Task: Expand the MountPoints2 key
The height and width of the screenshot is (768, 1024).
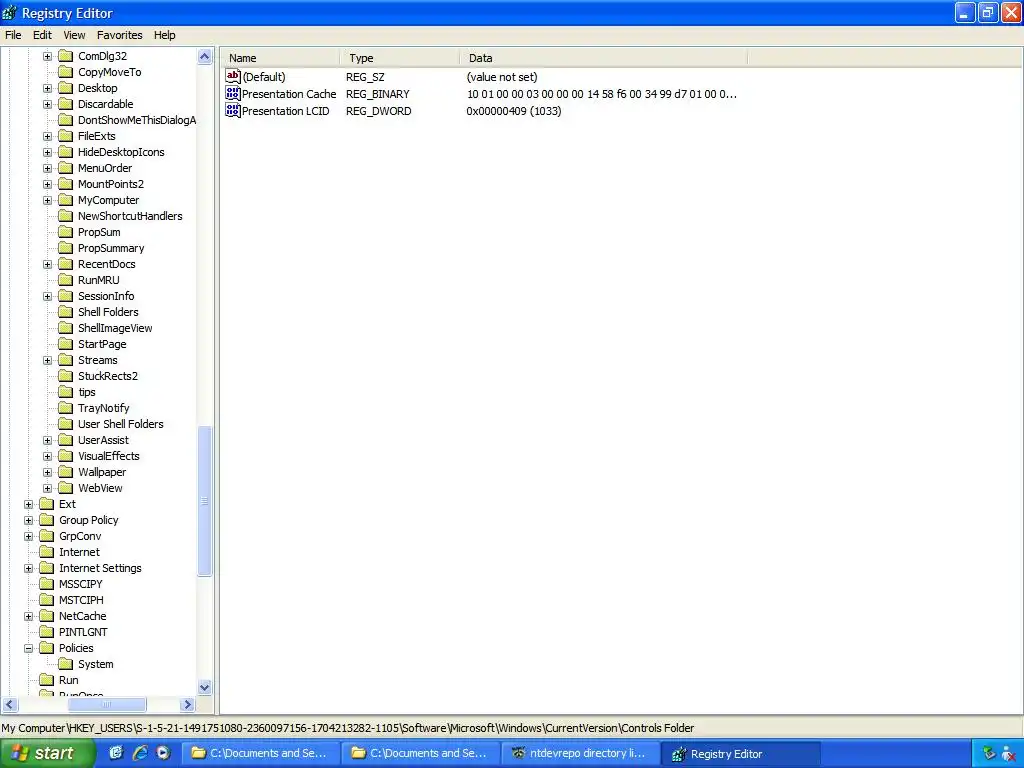Action: point(48,184)
